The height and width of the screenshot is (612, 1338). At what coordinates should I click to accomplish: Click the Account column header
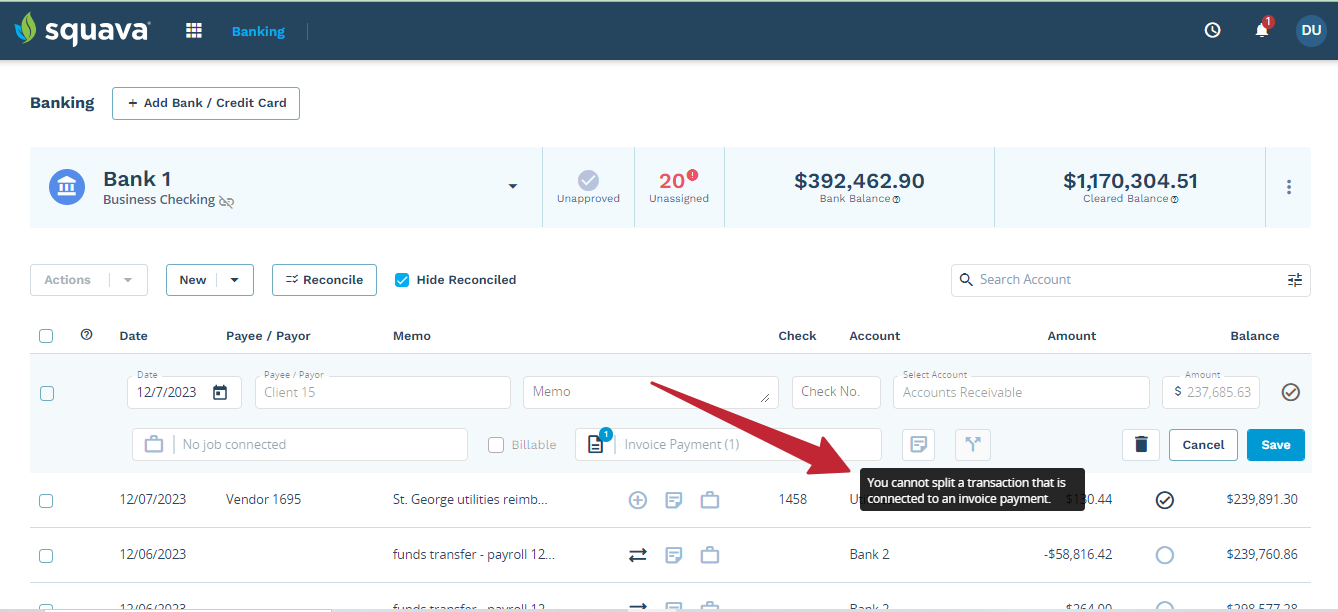(874, 336)
